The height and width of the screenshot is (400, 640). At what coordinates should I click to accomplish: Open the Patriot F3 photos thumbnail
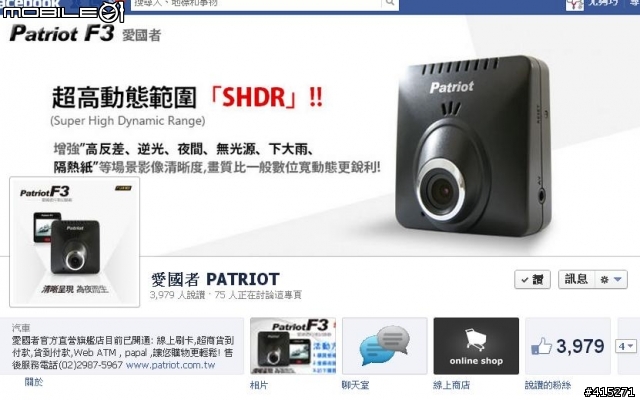pos(293,346)
